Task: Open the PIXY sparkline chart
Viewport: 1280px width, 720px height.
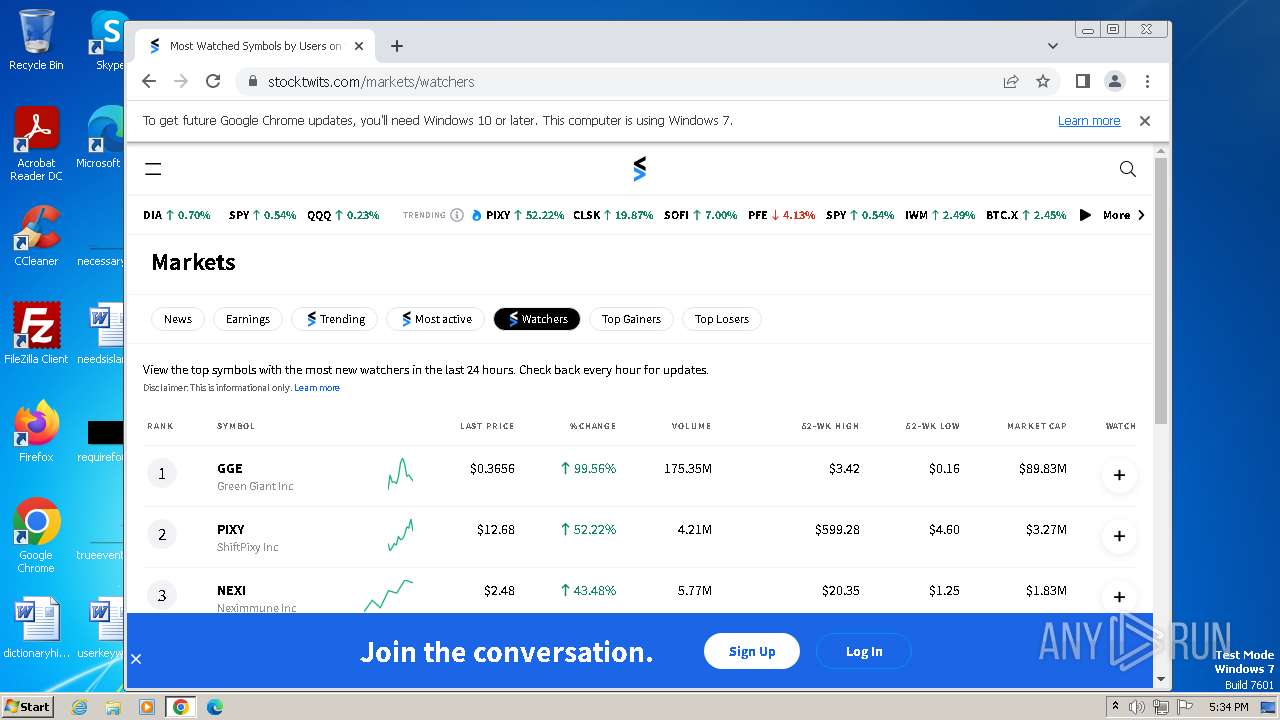Action: click(400, 535)
